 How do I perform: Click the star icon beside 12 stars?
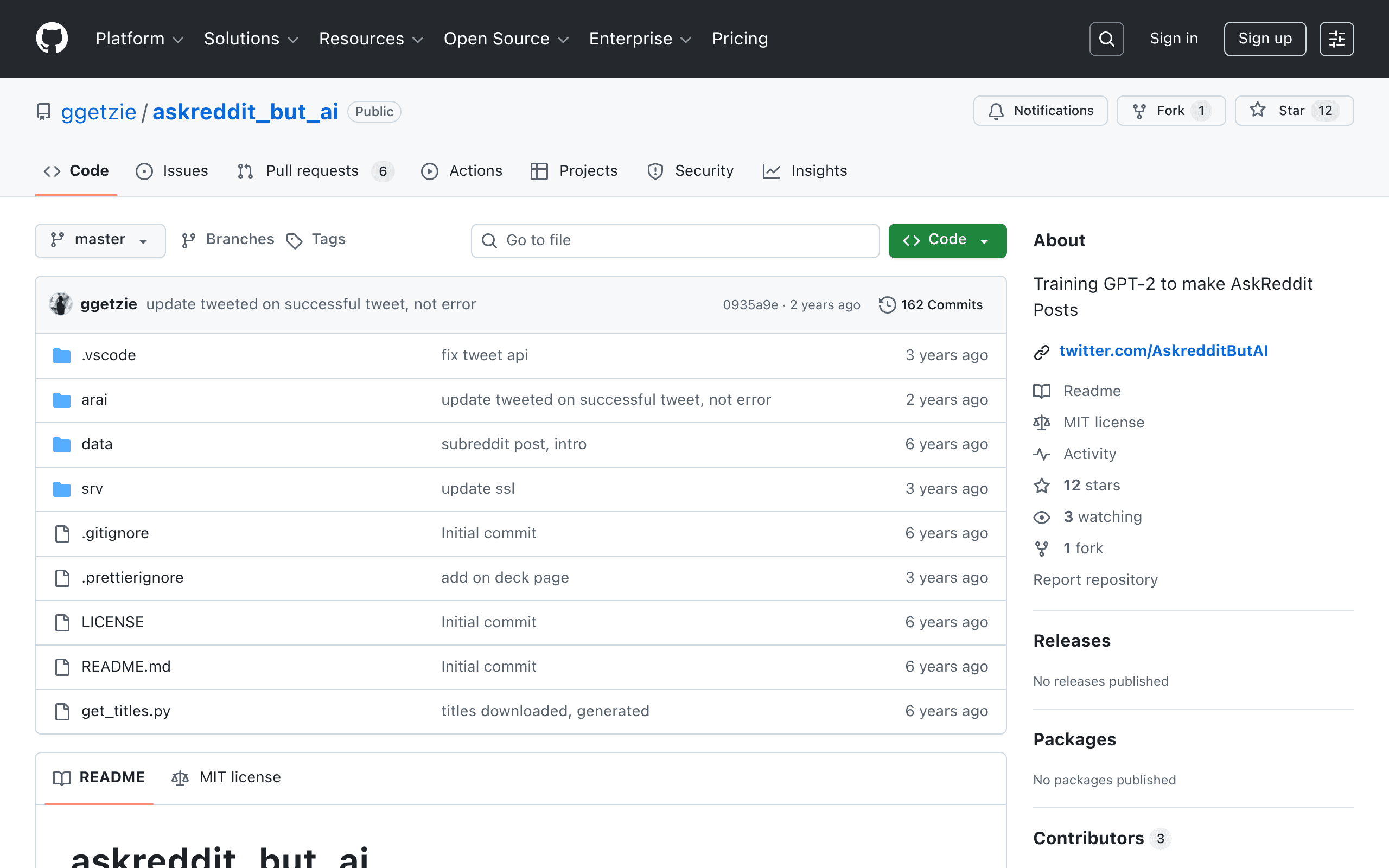click(1041, 486)
